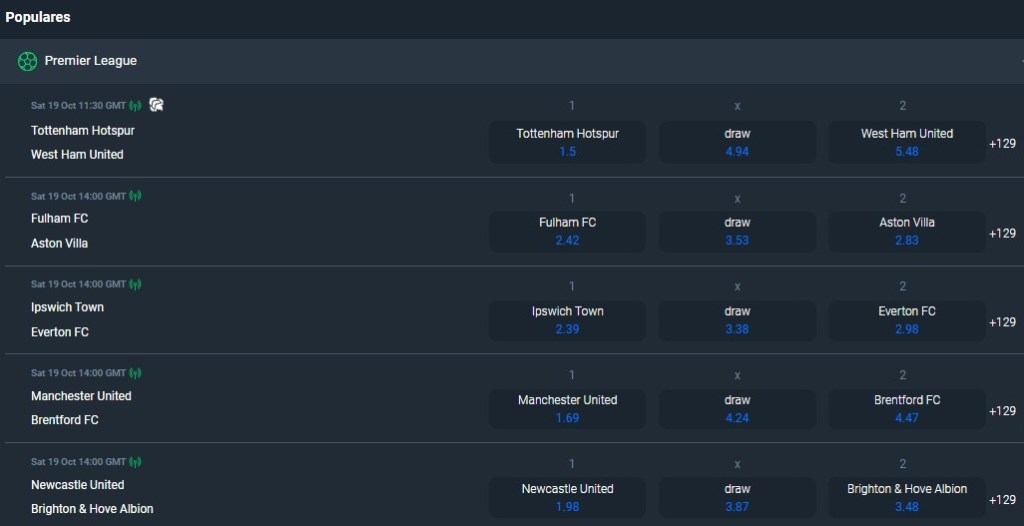Choose Brentford FC odds 4.47

907,409
